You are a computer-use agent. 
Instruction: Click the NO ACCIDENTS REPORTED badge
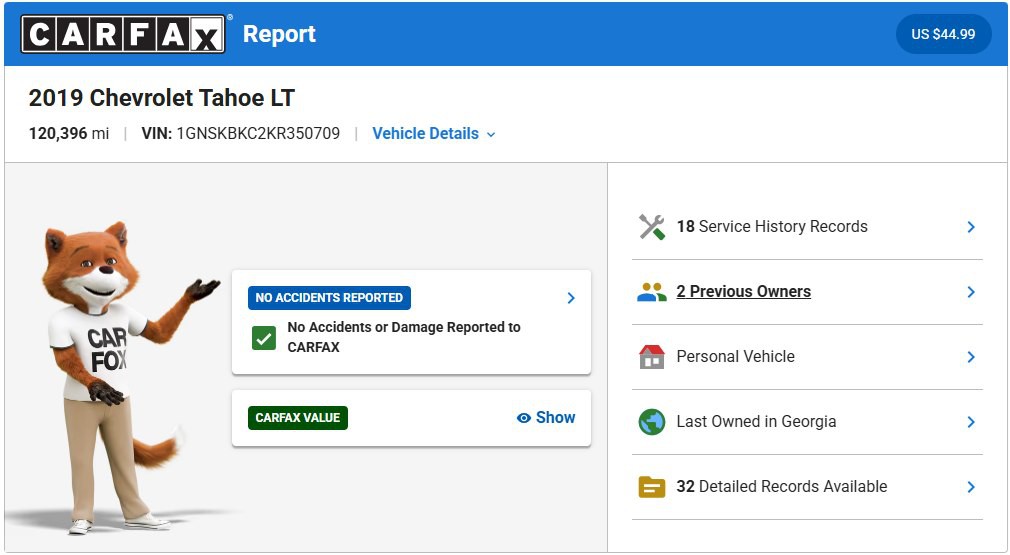pos(329,297)
